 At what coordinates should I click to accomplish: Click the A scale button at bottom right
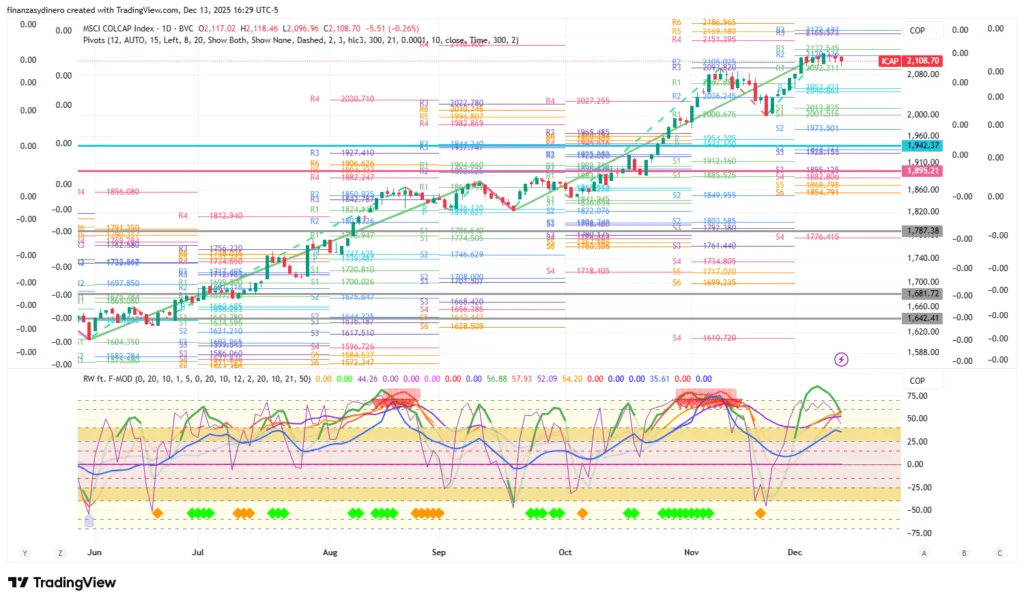point(924,552)
